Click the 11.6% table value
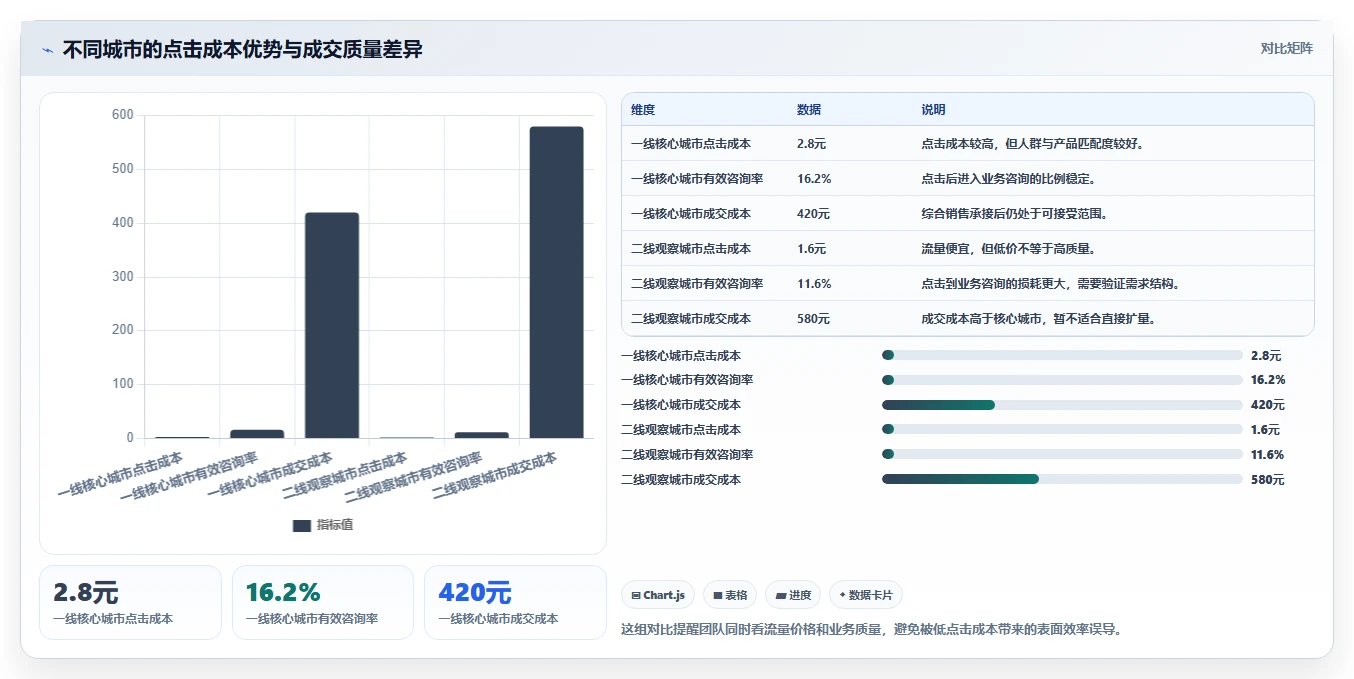 814,284
